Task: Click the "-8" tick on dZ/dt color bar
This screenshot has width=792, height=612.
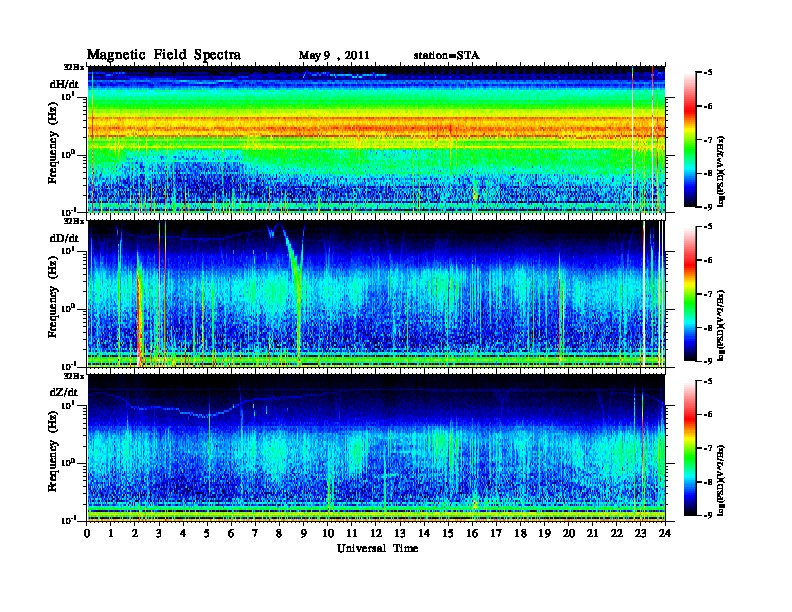Action: tap(708, 482)
